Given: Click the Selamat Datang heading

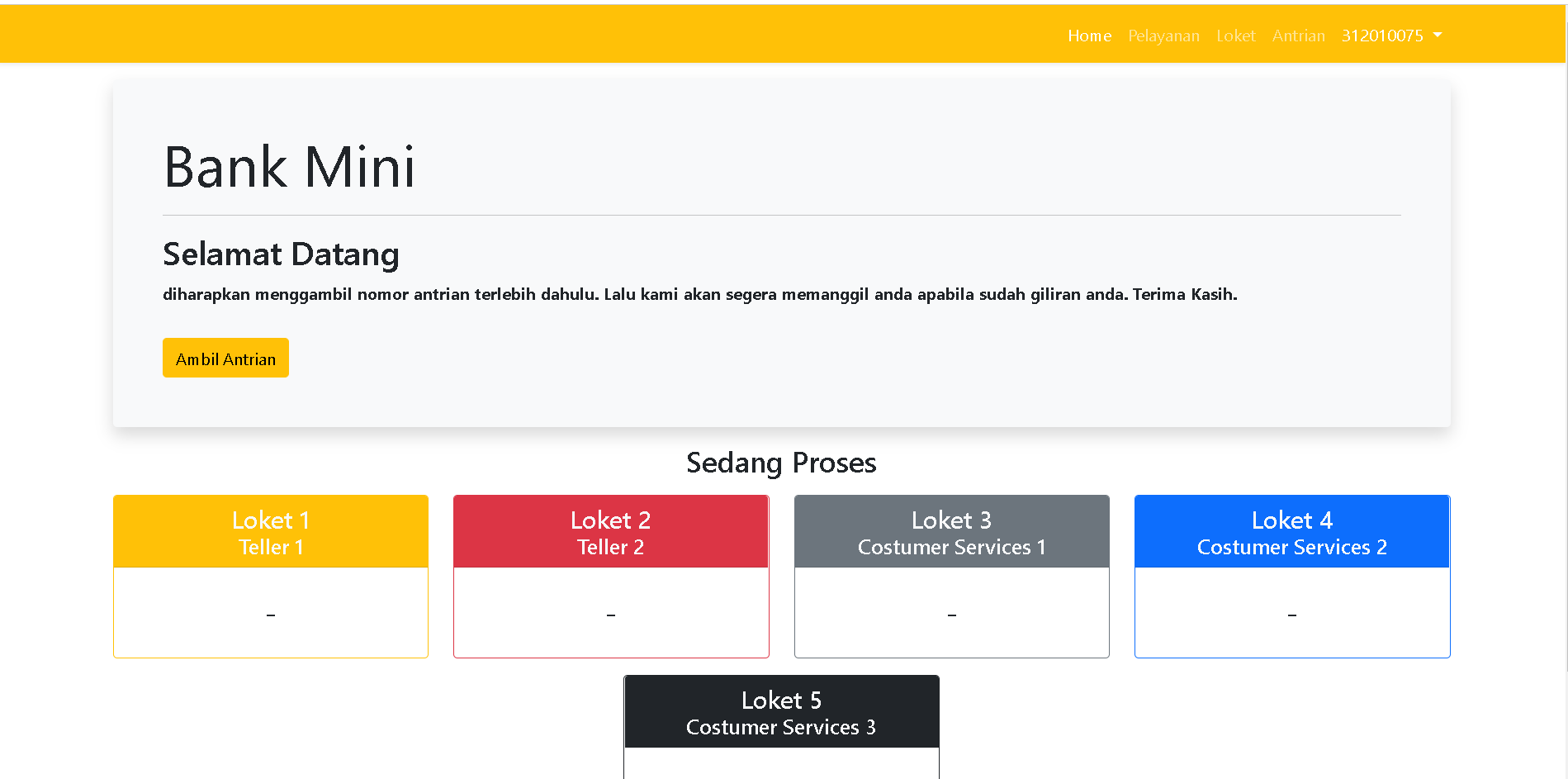Looking at the screenshot, I should 281,254.
